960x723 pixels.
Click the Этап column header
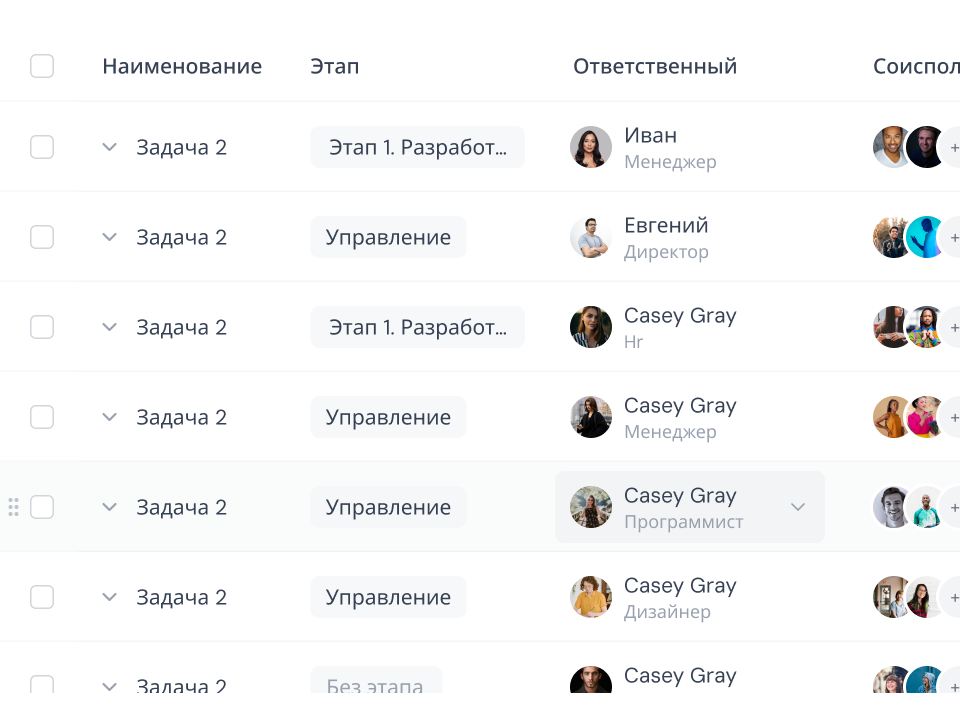335,66
